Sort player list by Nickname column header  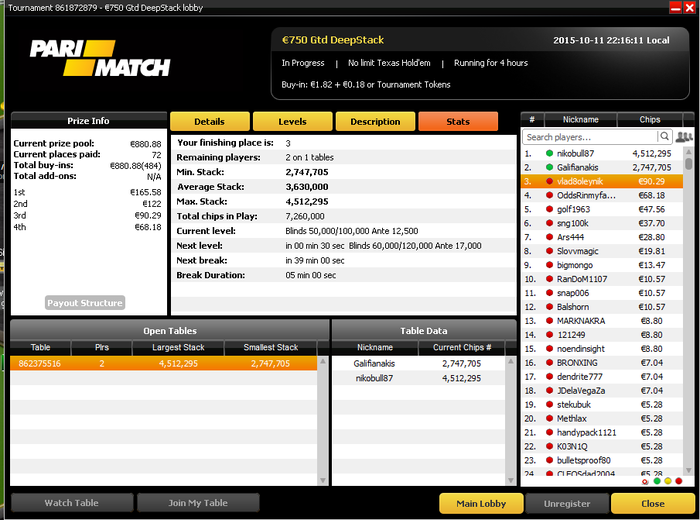tap(580, 120)
